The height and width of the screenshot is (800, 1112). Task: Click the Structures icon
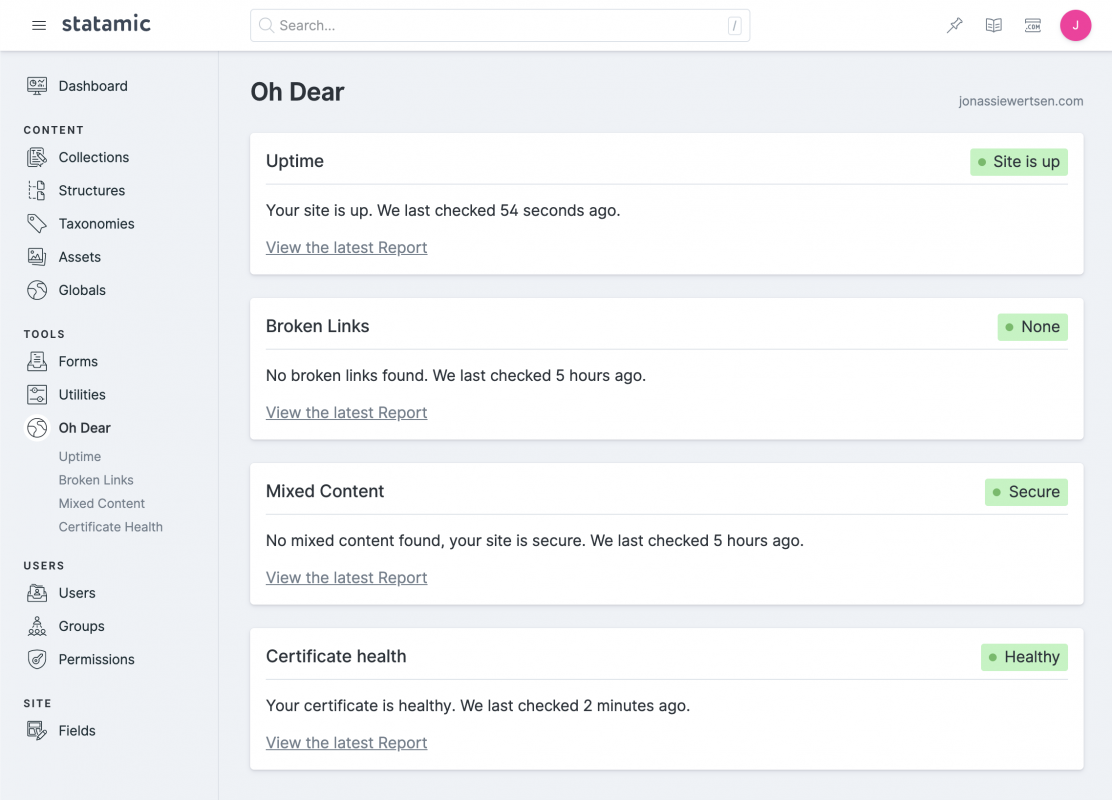click(36, 190)
